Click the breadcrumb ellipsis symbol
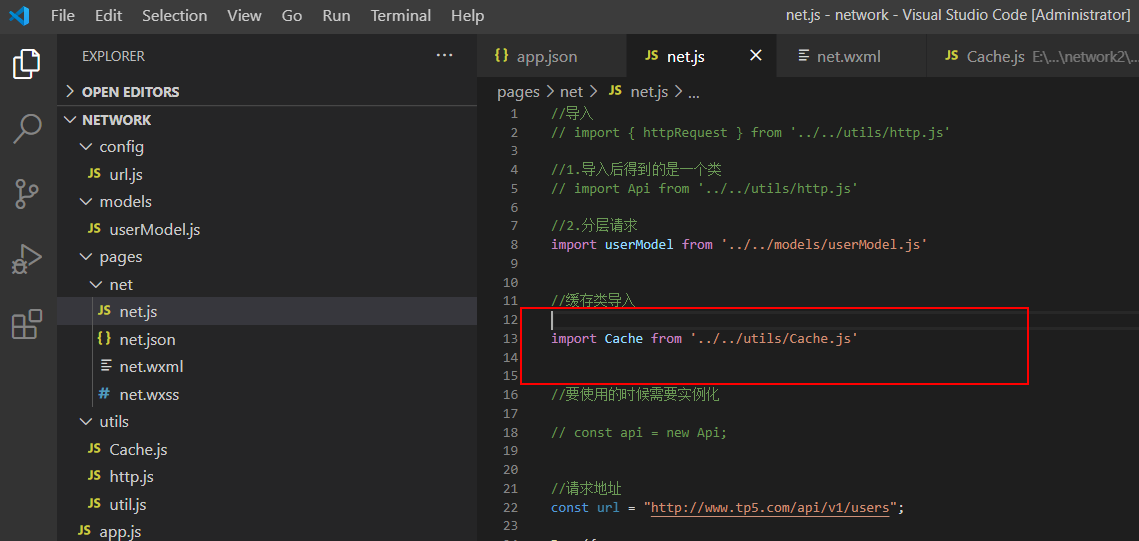The height and width of the screenshot is (541, 1139). (693, 92)
